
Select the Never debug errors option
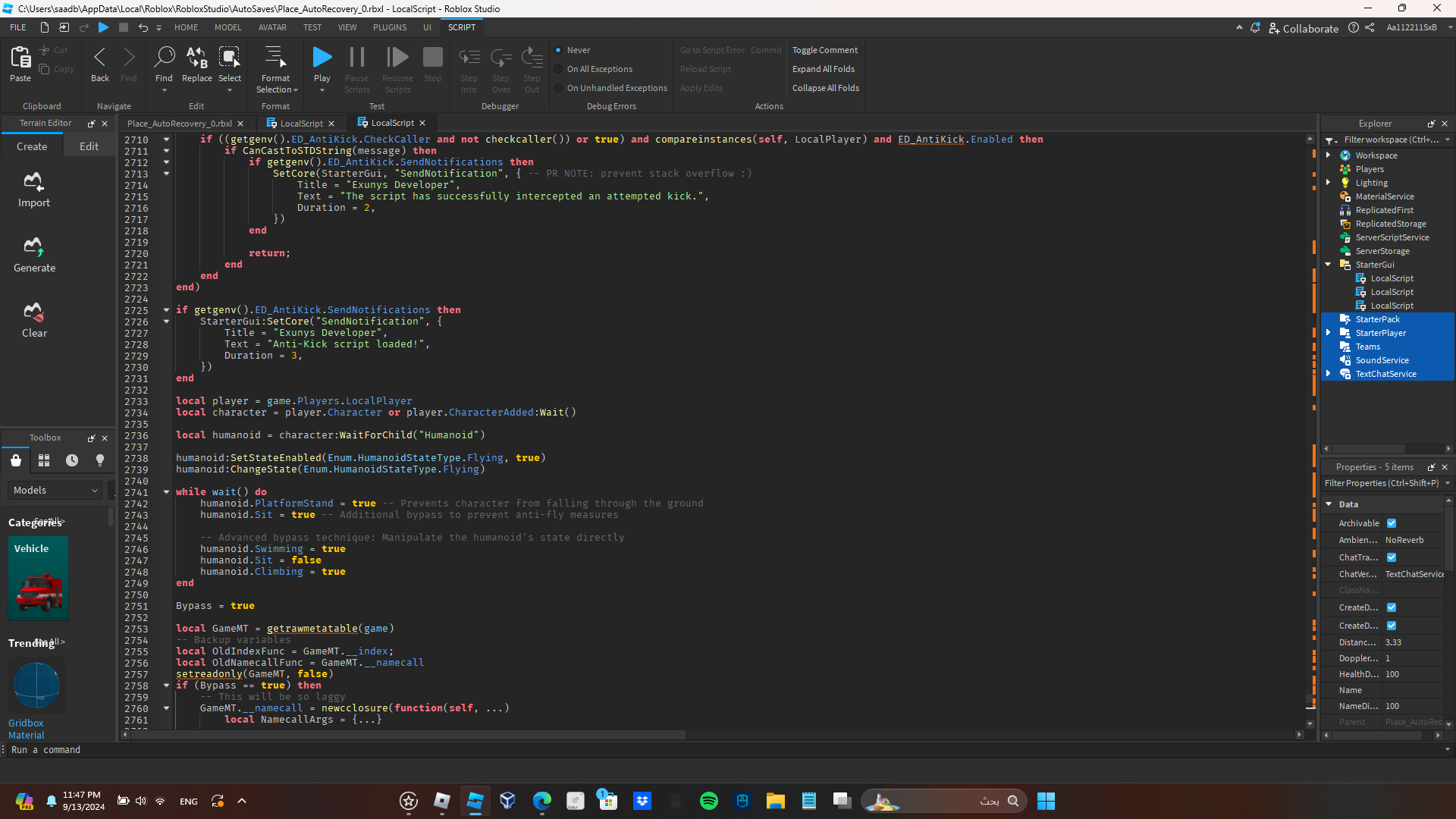[559, 50]
